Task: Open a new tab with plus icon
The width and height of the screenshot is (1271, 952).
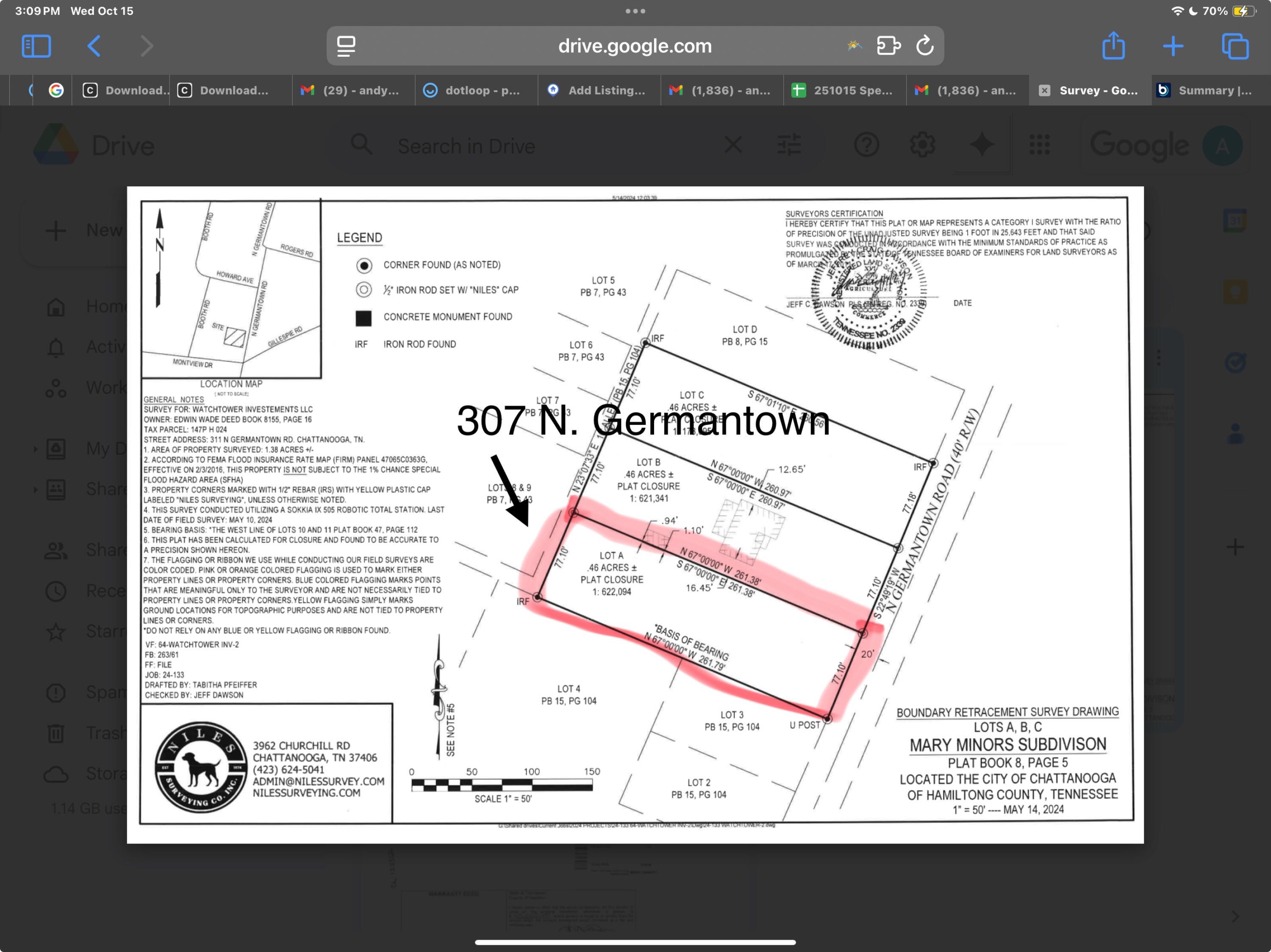Action: click(1173, 46)
